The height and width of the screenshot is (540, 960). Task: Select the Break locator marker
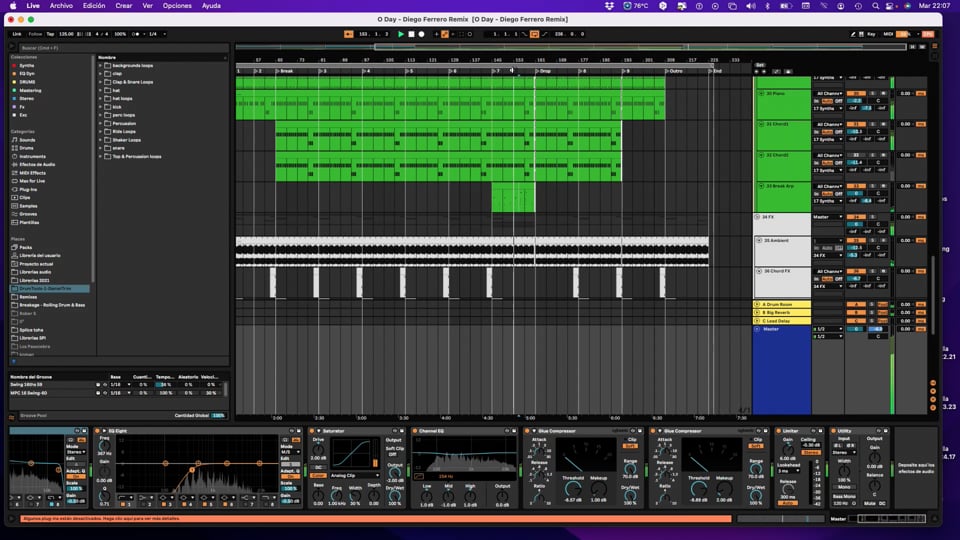click(x=285, y=71)
